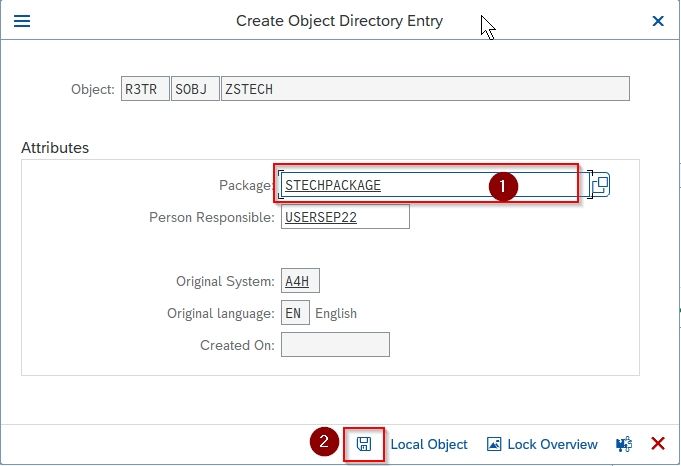Click the Attributes heading
Image resolution: width=681 pixels, height=466 pixels.
click(55, 148)
